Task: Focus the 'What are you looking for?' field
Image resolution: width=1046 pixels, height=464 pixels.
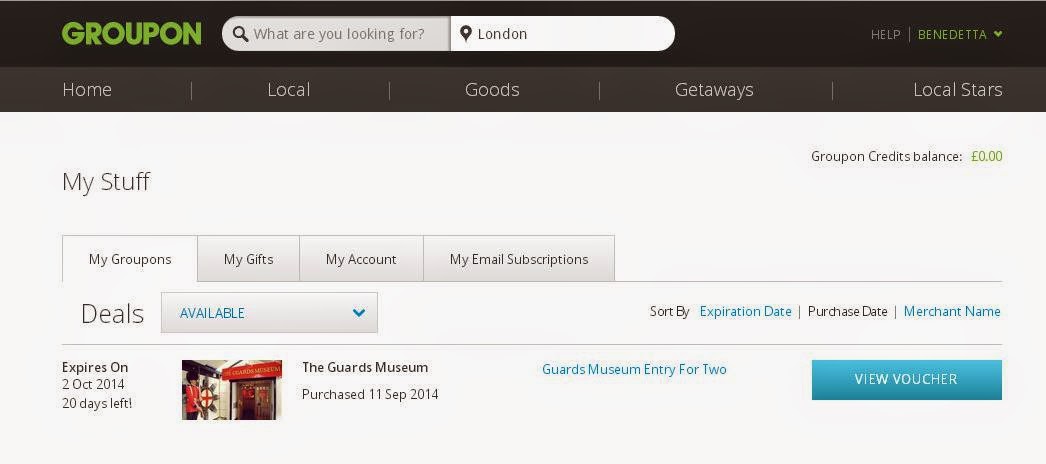Action: point(336,34)
